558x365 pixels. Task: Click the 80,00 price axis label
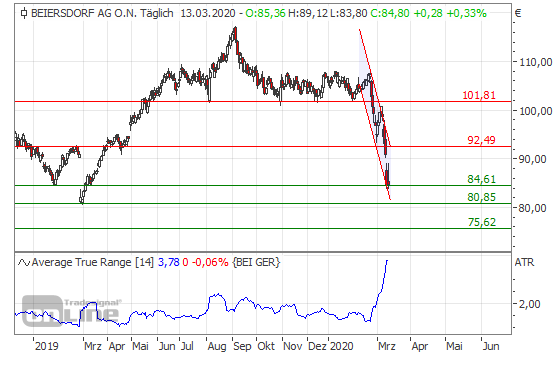click(532, 208)
